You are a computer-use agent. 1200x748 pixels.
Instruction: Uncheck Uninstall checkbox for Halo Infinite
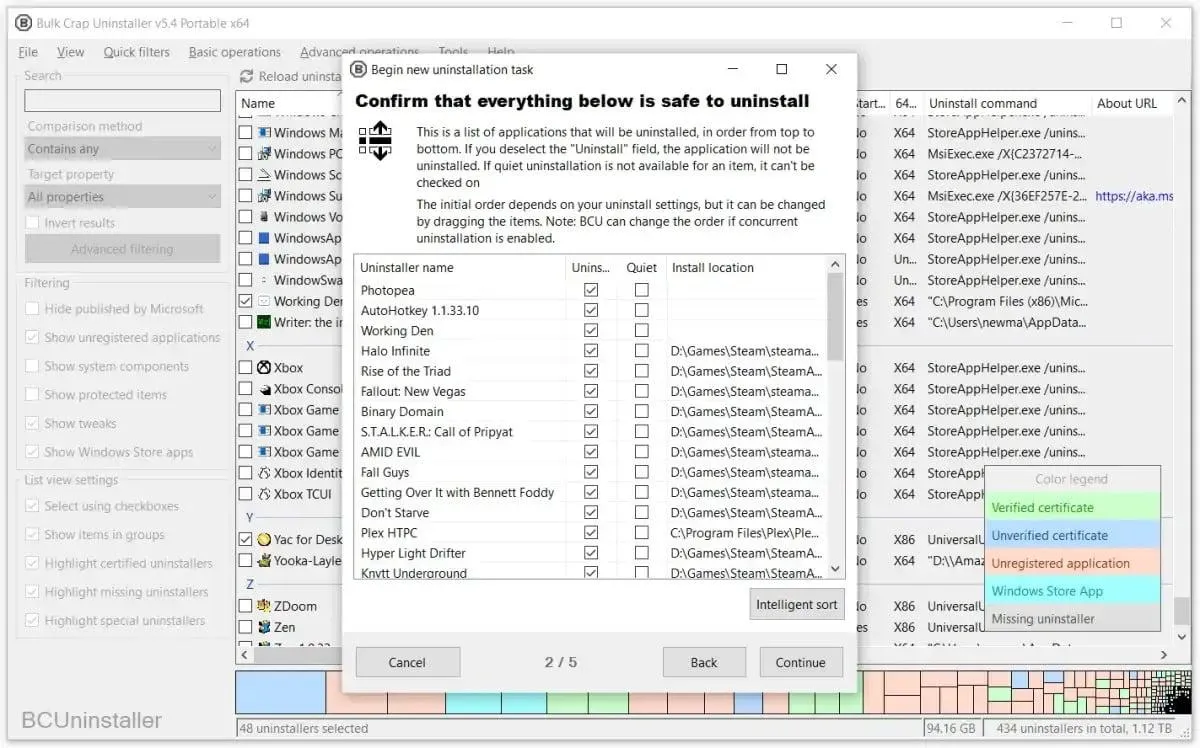[591, 351]
